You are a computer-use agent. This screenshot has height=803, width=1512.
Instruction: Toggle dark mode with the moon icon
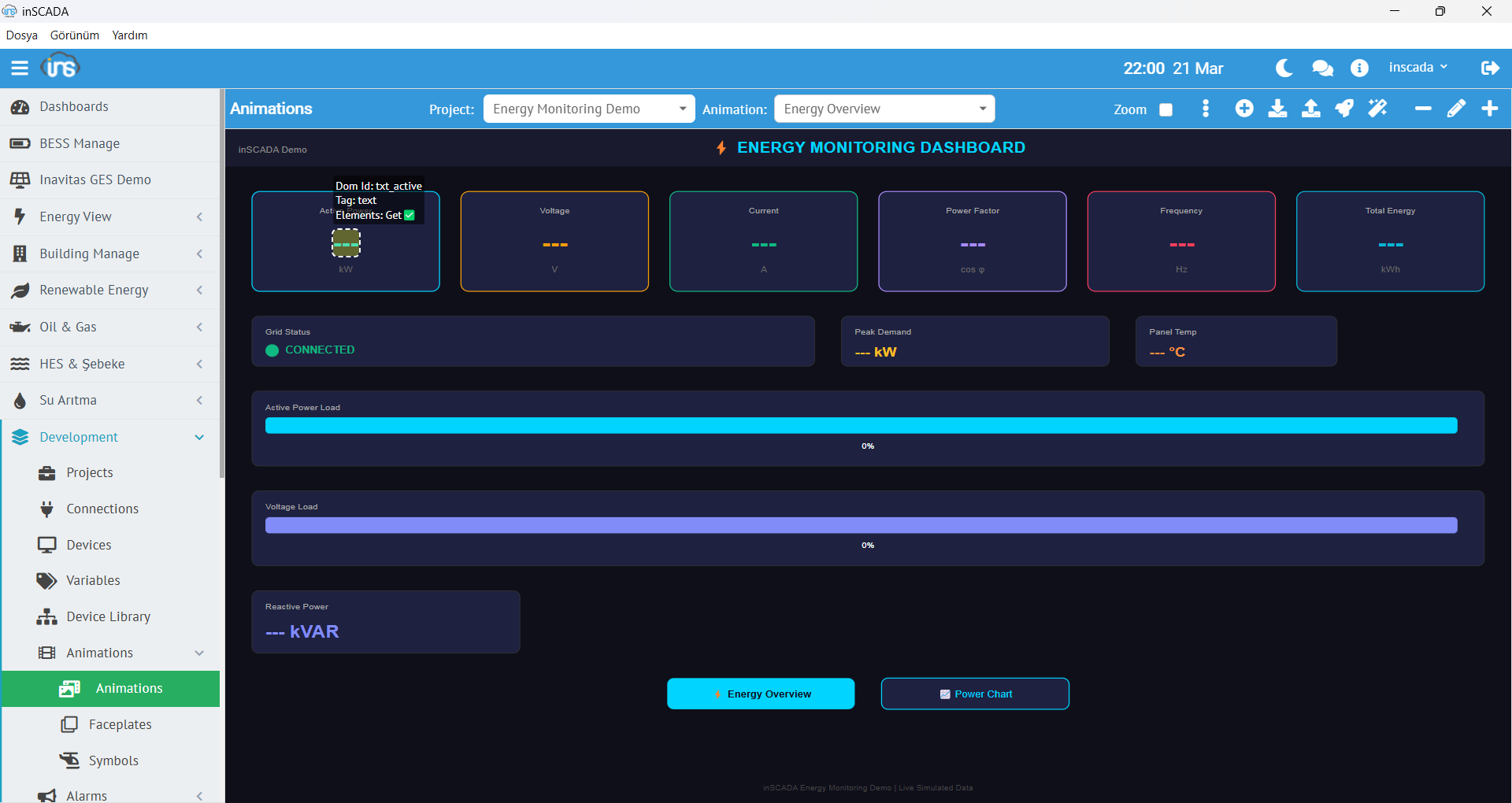[1284, 68]
